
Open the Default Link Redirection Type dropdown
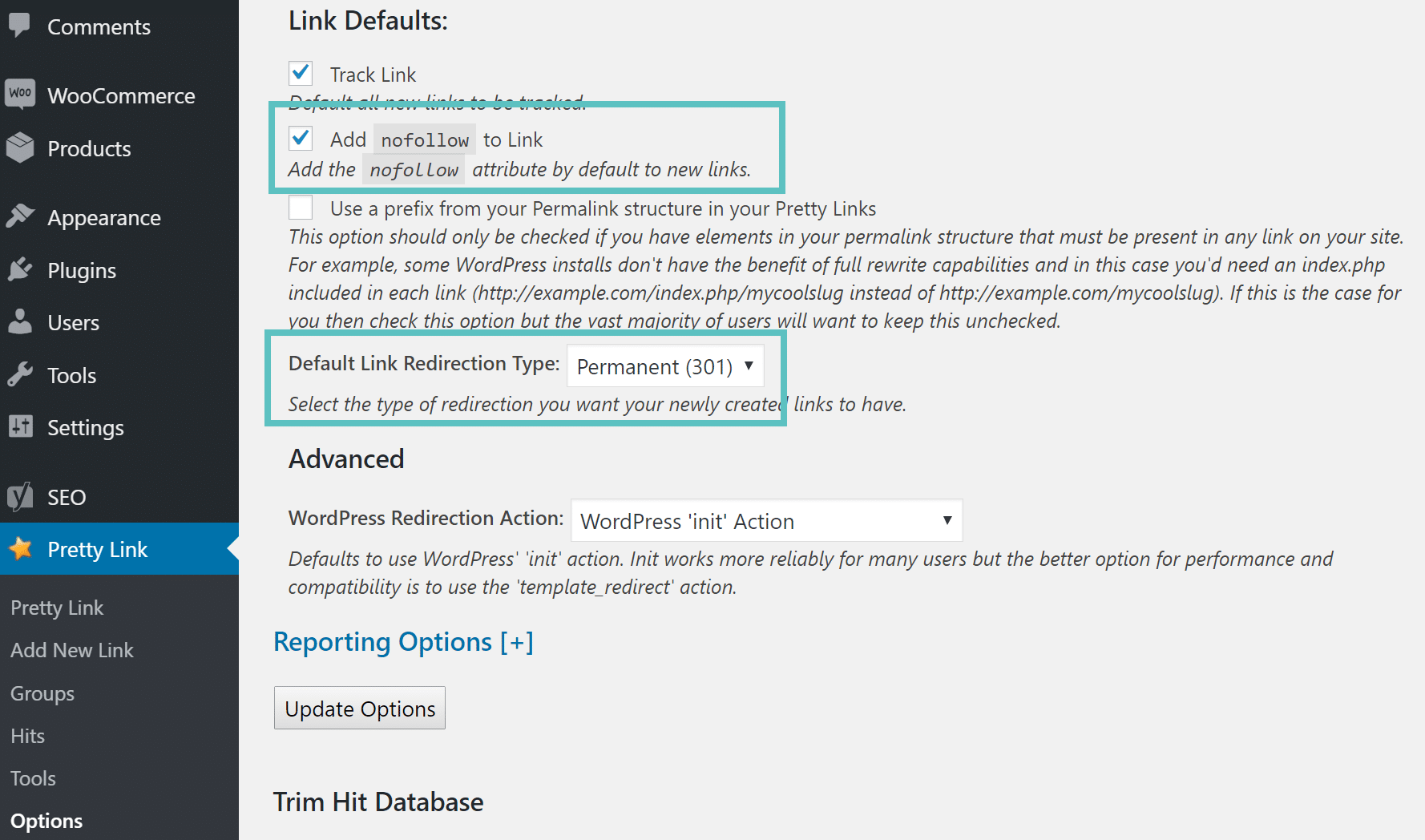tap(665, 365)
